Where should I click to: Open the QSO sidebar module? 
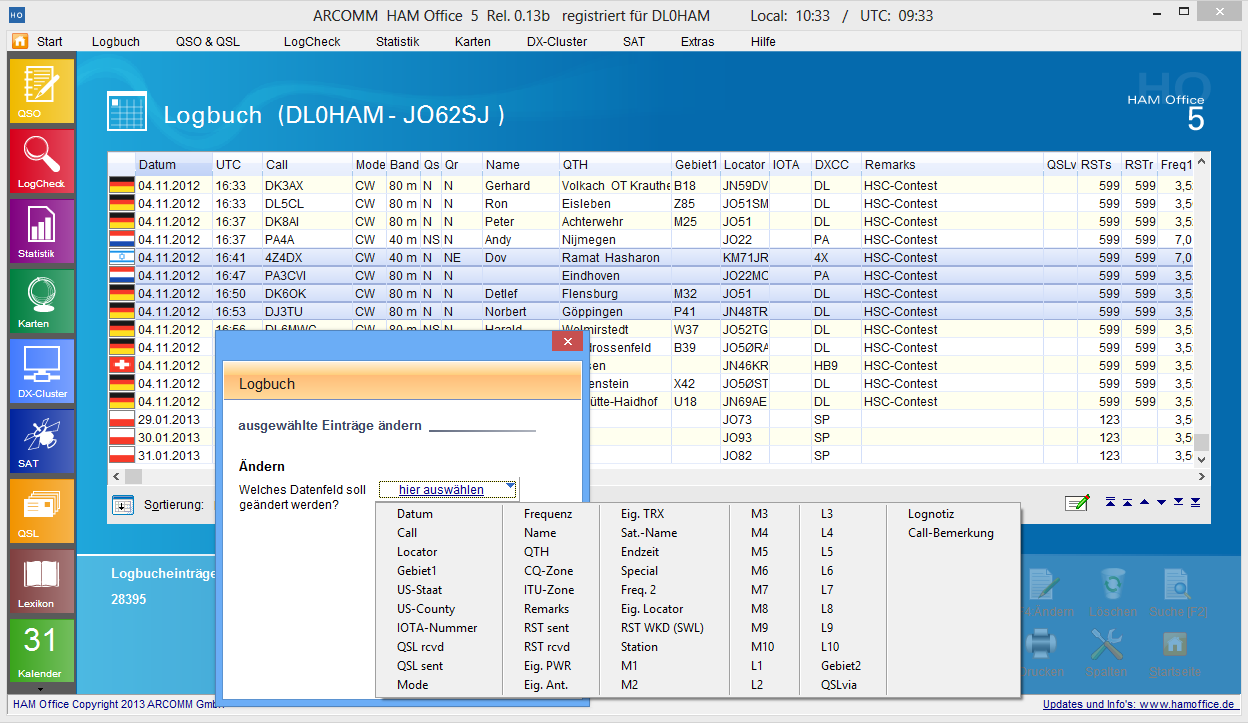[x=41, y=91]
